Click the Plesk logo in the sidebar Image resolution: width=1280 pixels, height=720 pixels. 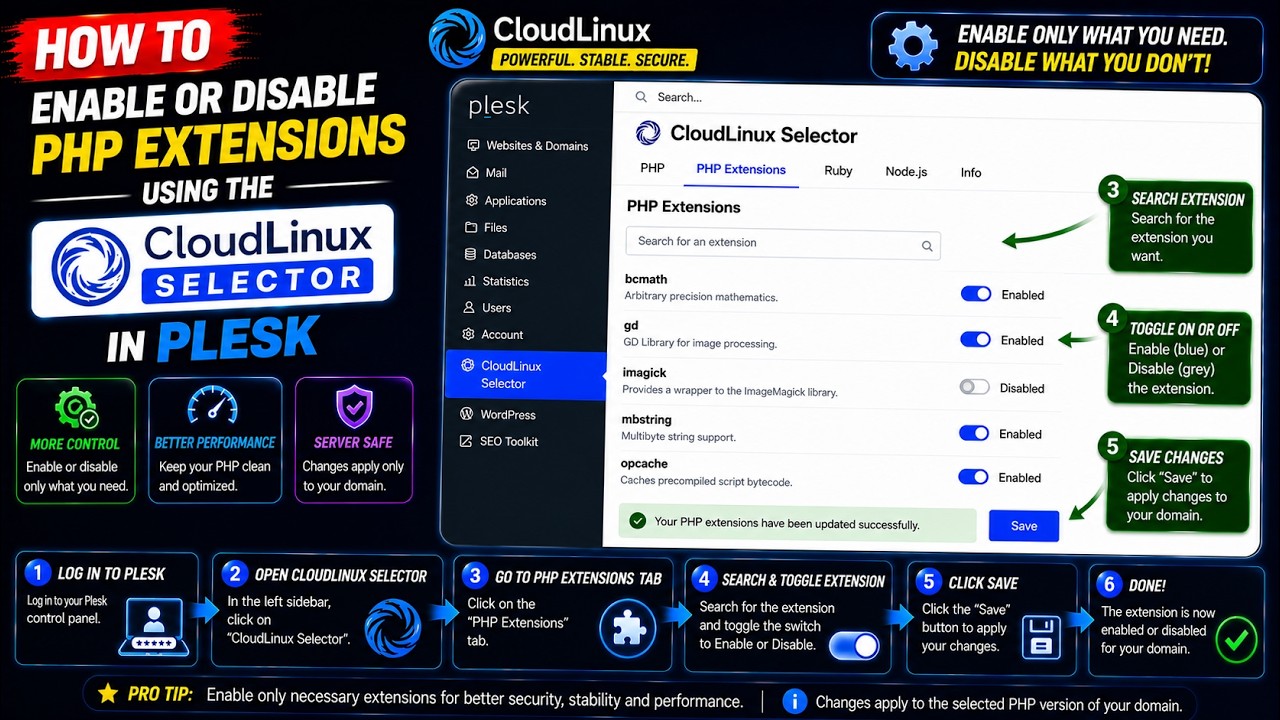point(499,106)
